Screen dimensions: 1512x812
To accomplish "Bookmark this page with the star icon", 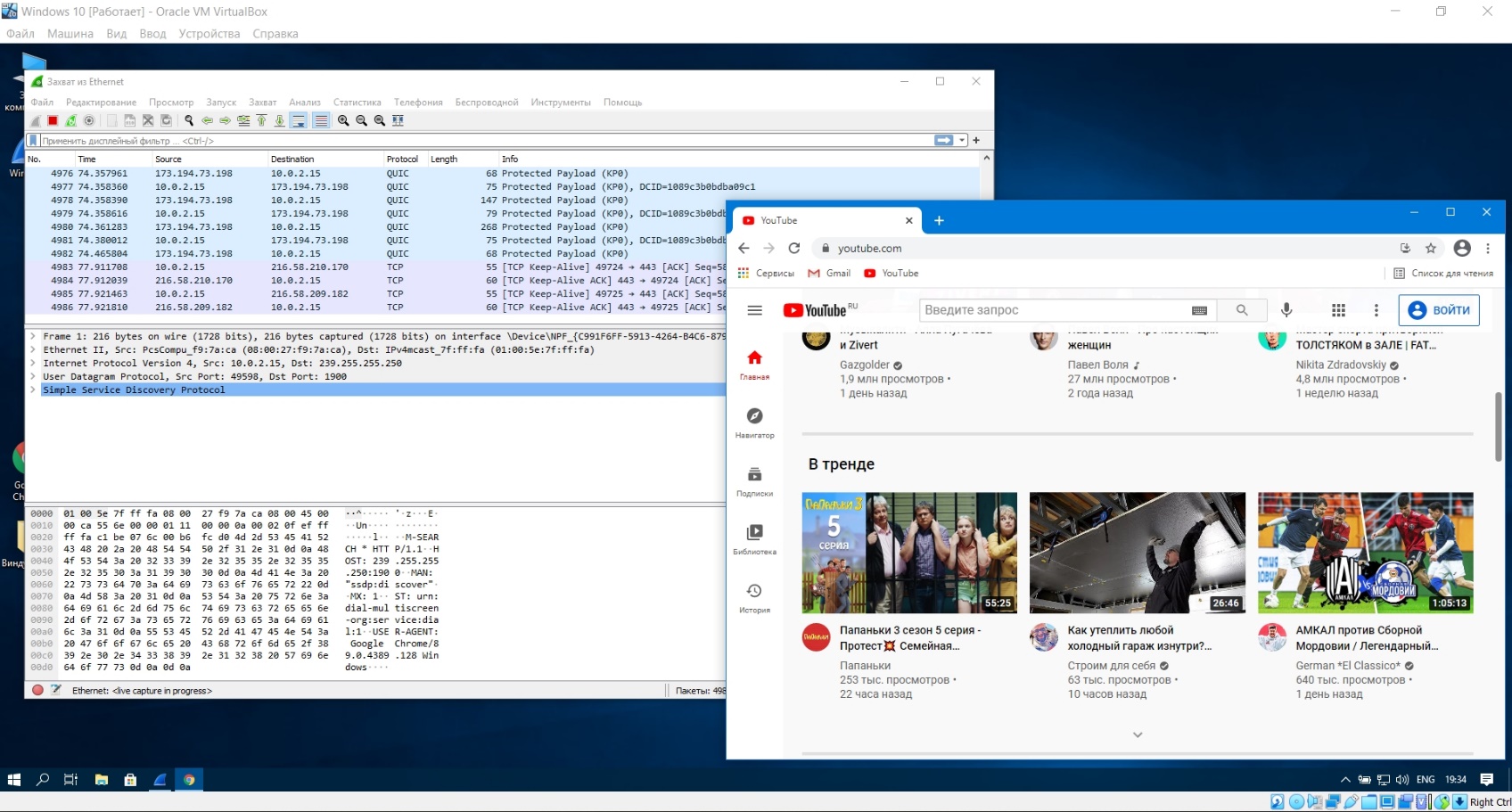I will click(1431, 249).
